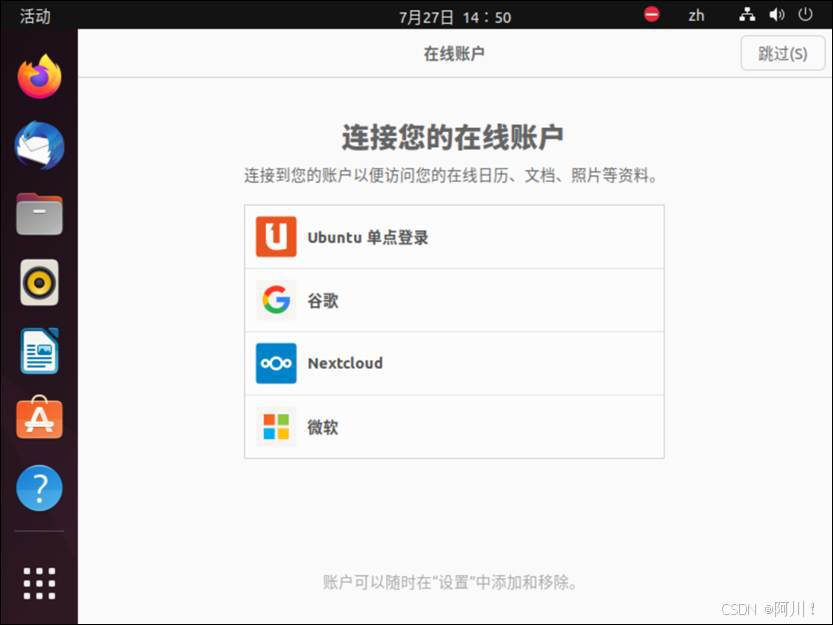Open the Help question mark icon
The height and width of the screenshot is (625, 833).
39,488
